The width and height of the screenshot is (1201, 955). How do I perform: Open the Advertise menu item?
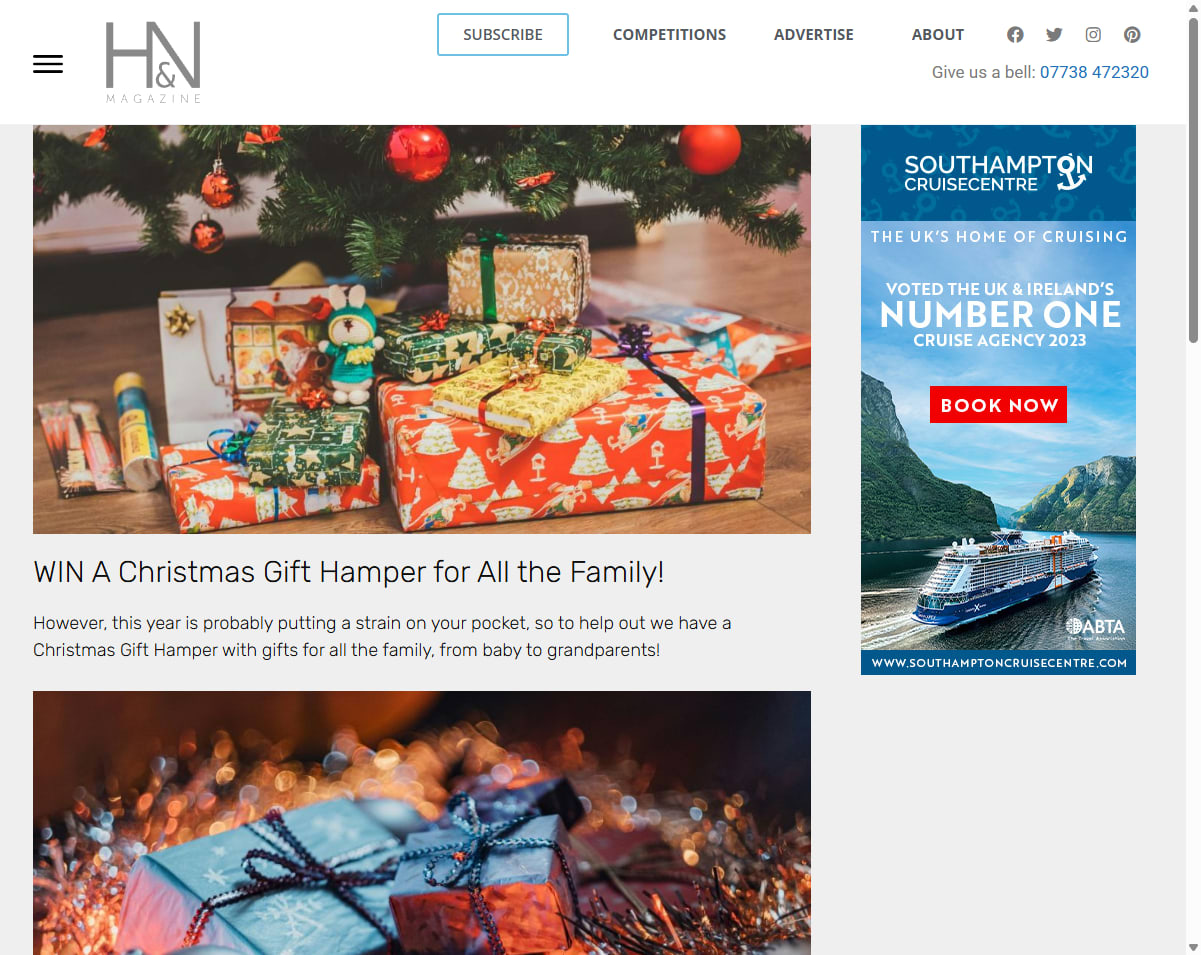click(814, 34)
